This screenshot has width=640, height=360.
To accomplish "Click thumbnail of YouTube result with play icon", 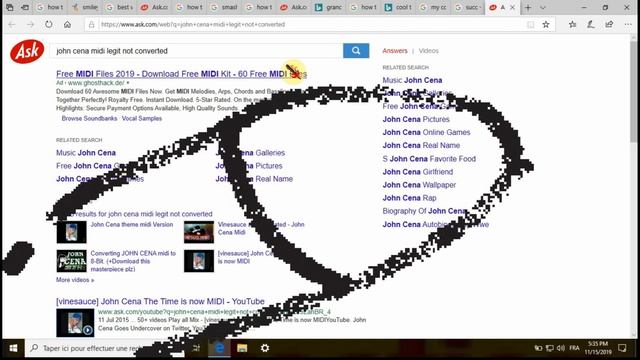I will (x=75, y=323).
